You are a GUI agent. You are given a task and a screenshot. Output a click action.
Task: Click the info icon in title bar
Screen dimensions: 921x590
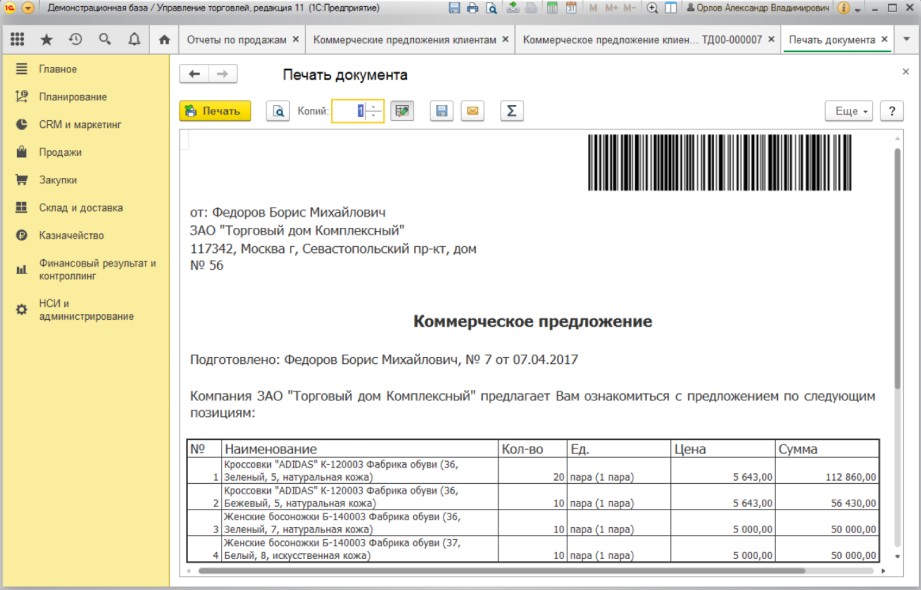[x=843, y=8]
